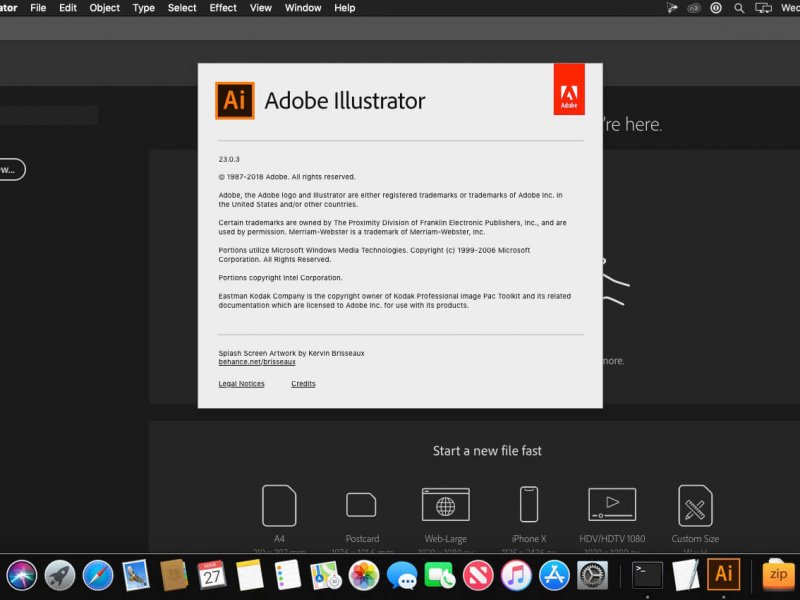
Task: Click the copyright 1987-2018 Adobe line
Action: pos(287,177)
